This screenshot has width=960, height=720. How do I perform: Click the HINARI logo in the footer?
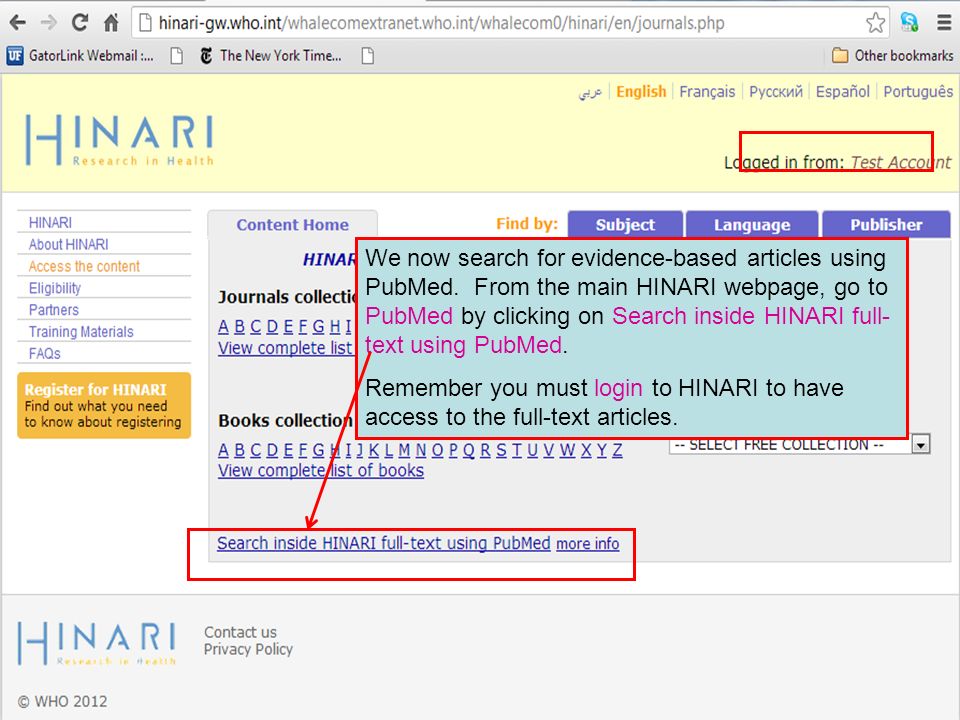[x=97, y=643]
